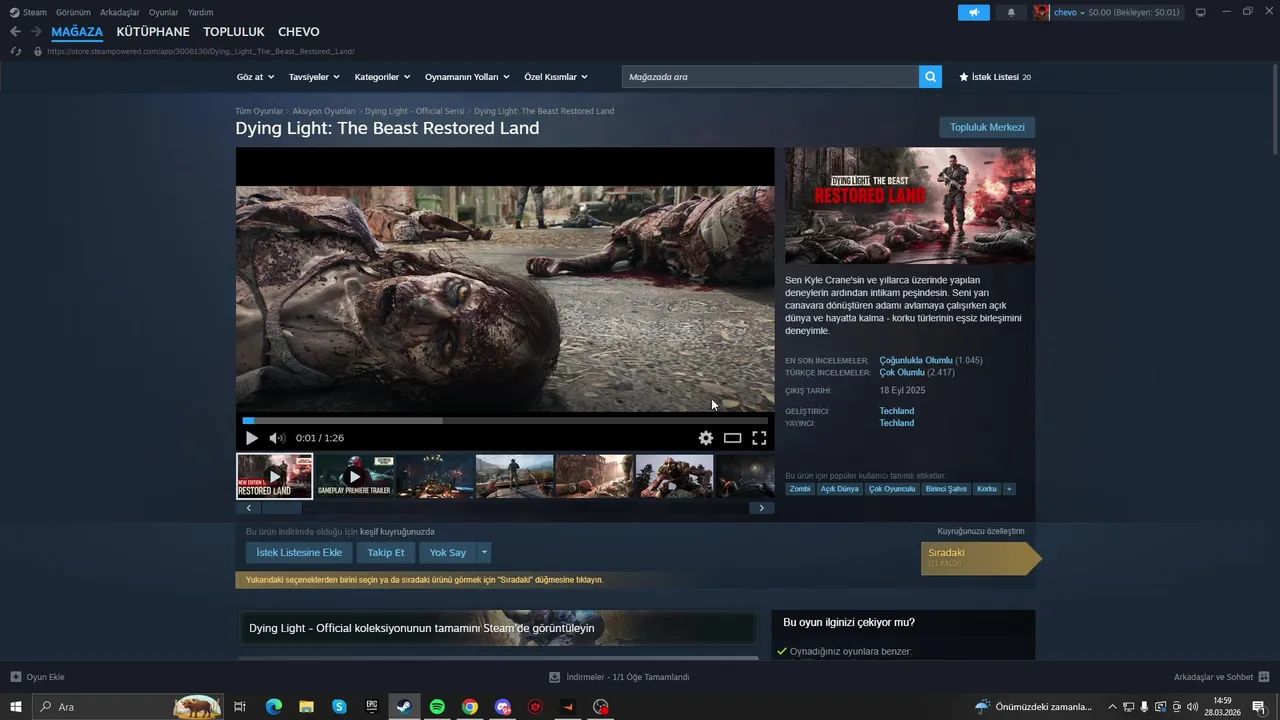Image resolution: width=1280 pixels, height=720 pixels.
Task: Play the trailer video
Action: click(251, 438)
